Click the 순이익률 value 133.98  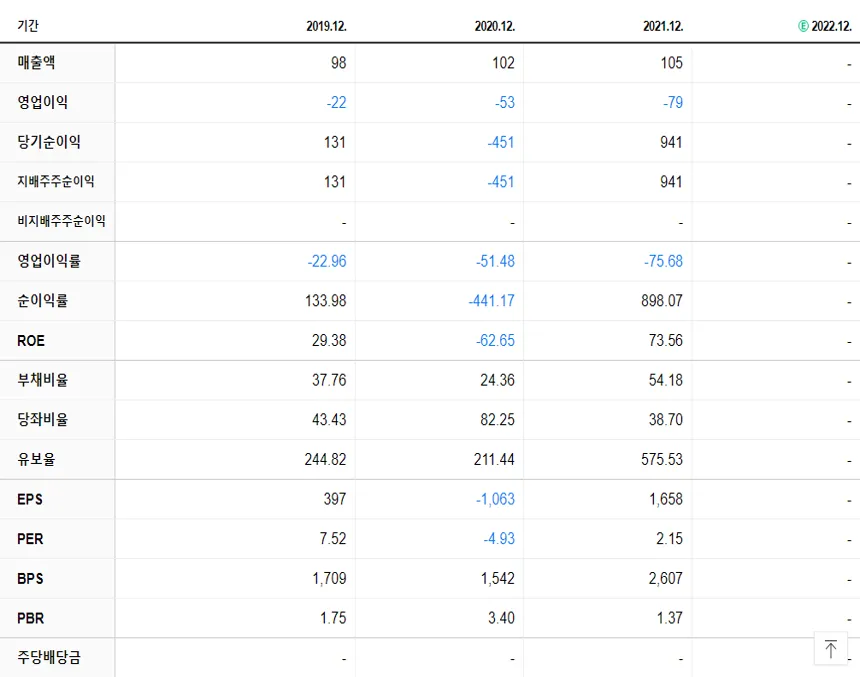click(x=326, y=301)
